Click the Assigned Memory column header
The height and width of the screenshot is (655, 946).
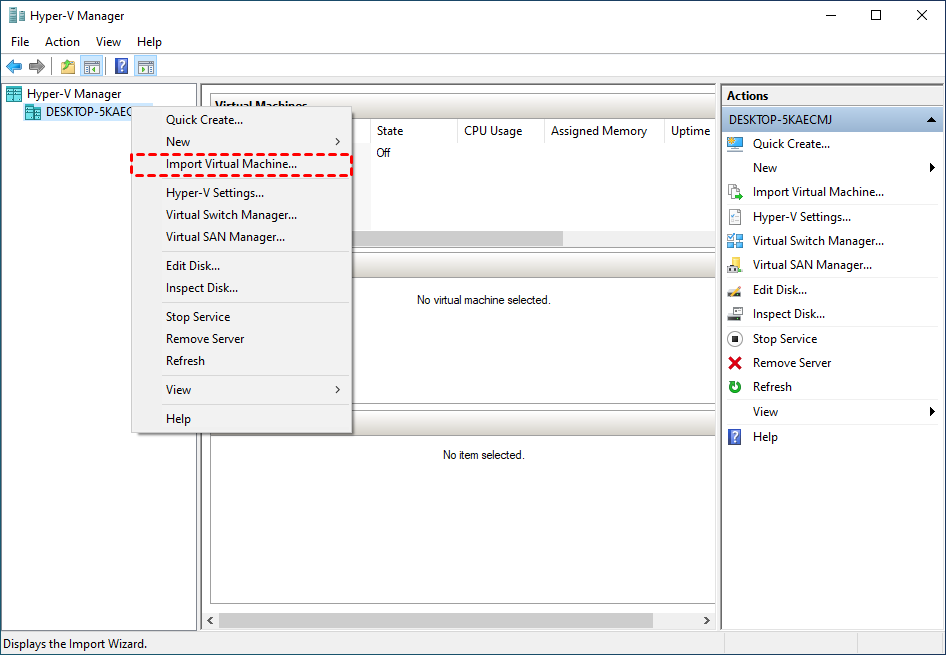(x=604, y=131)
